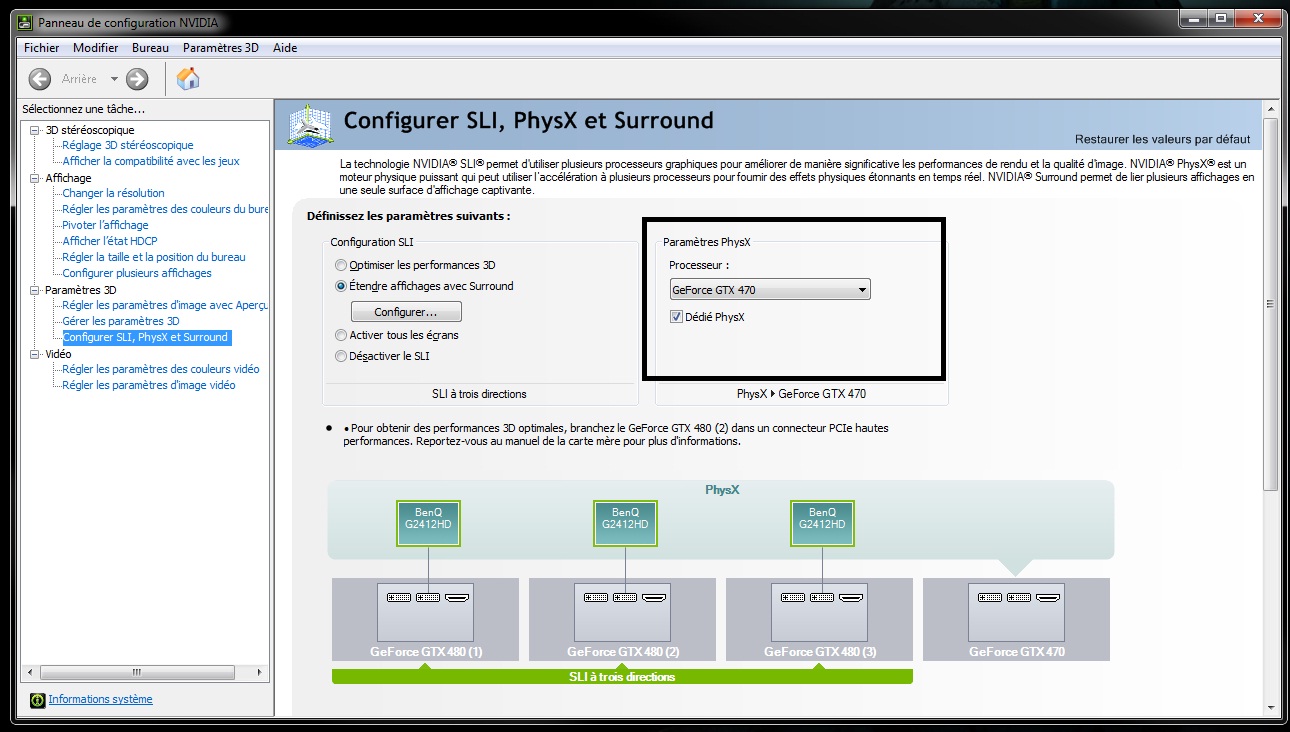1290x732 pixels.
Task: Click the NVIDIA icon in the title bar
Action: pyautogui.click(x=26, y=22)
